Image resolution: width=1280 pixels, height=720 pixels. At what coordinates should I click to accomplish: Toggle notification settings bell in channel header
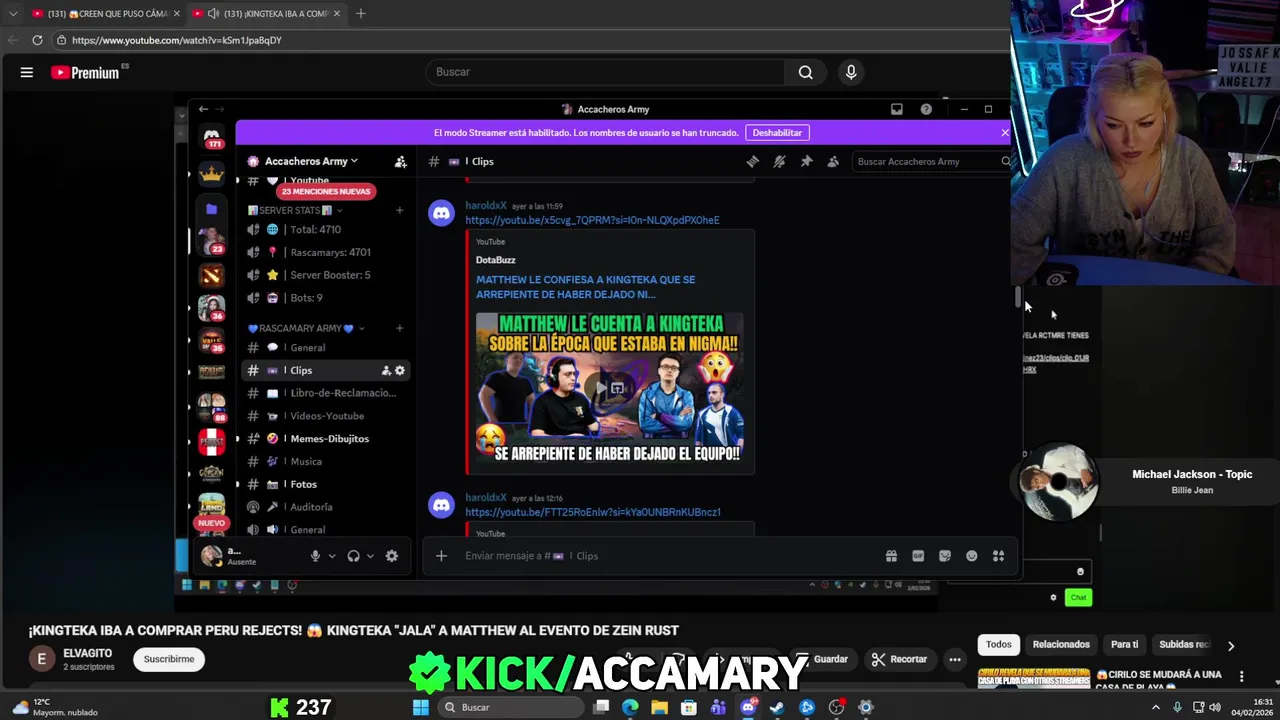pyautogui.click(x=779, y=161)
